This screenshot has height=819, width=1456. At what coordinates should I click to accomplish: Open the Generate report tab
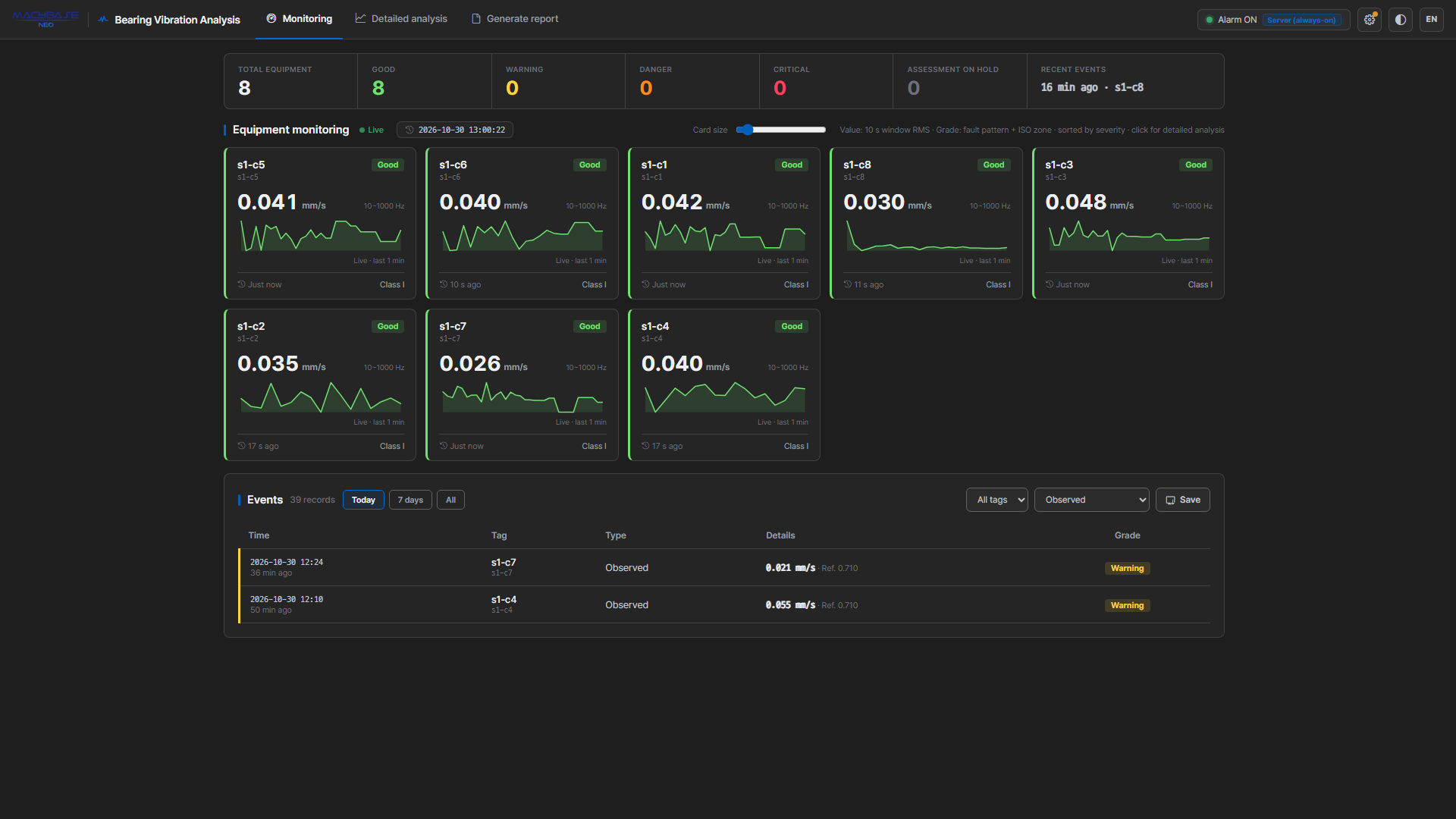tap(515, 19)
